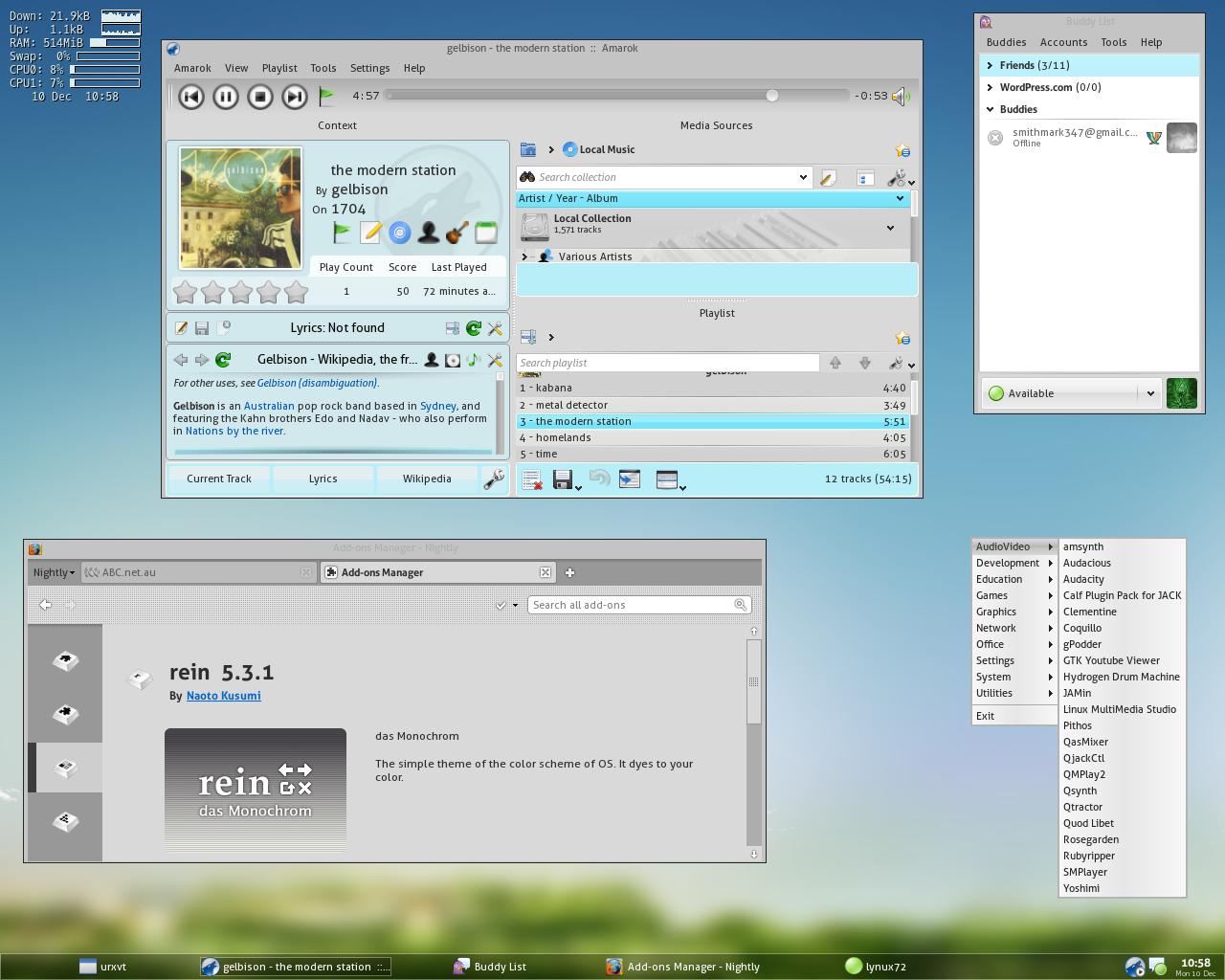Rate the modern station five stars

[x=297, y=292]
